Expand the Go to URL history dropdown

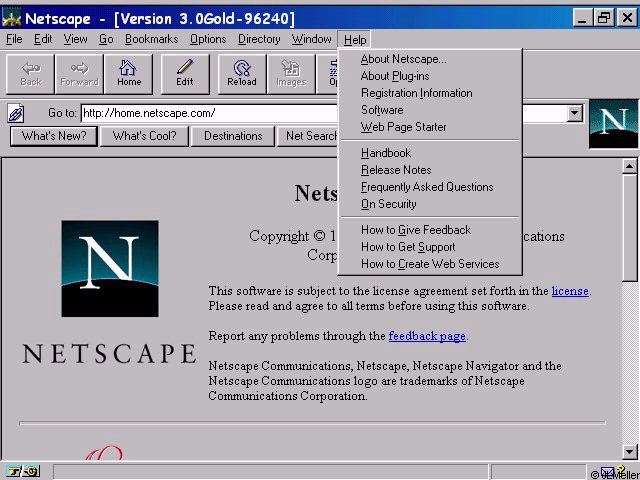click(x=574, y=113)
